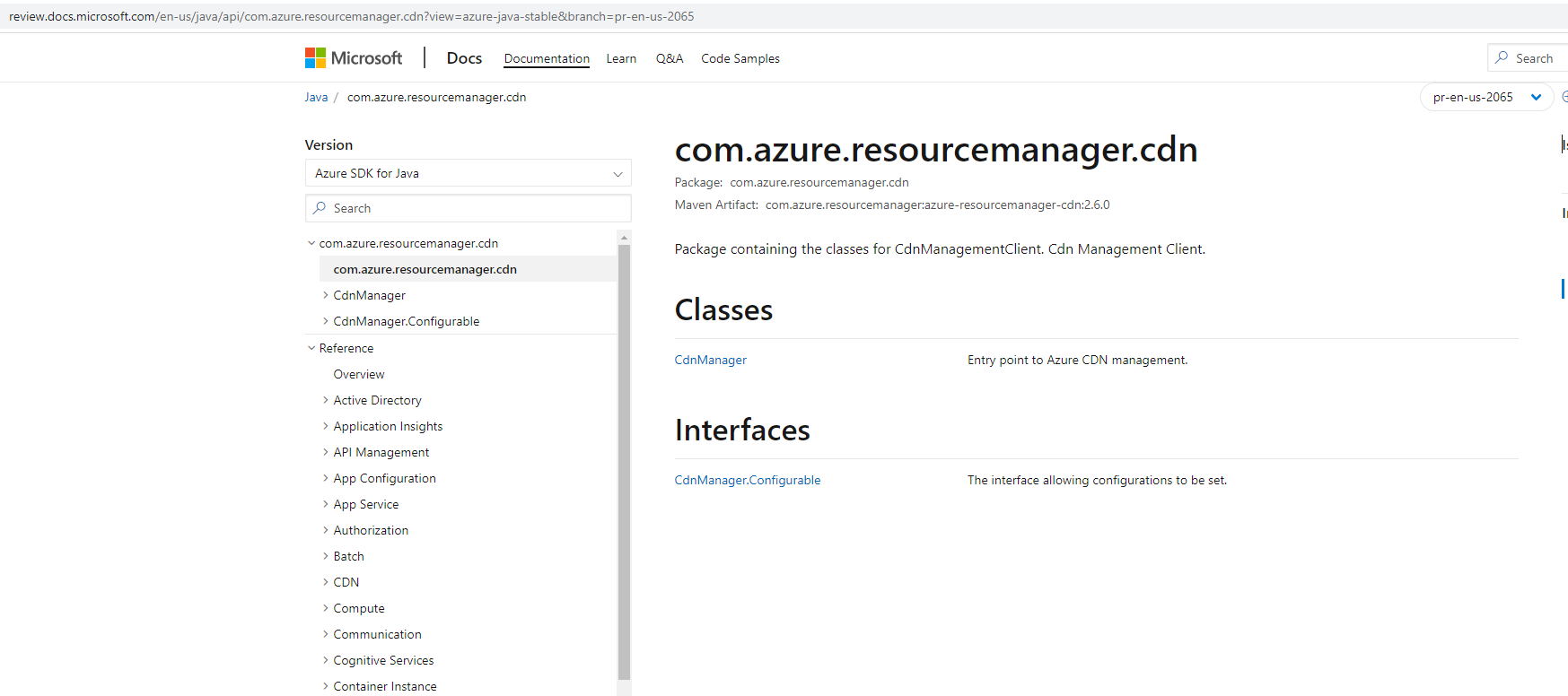1568x696 pixels.
Task: Open the Q&A menu item
Action: [x=670, y=58]
